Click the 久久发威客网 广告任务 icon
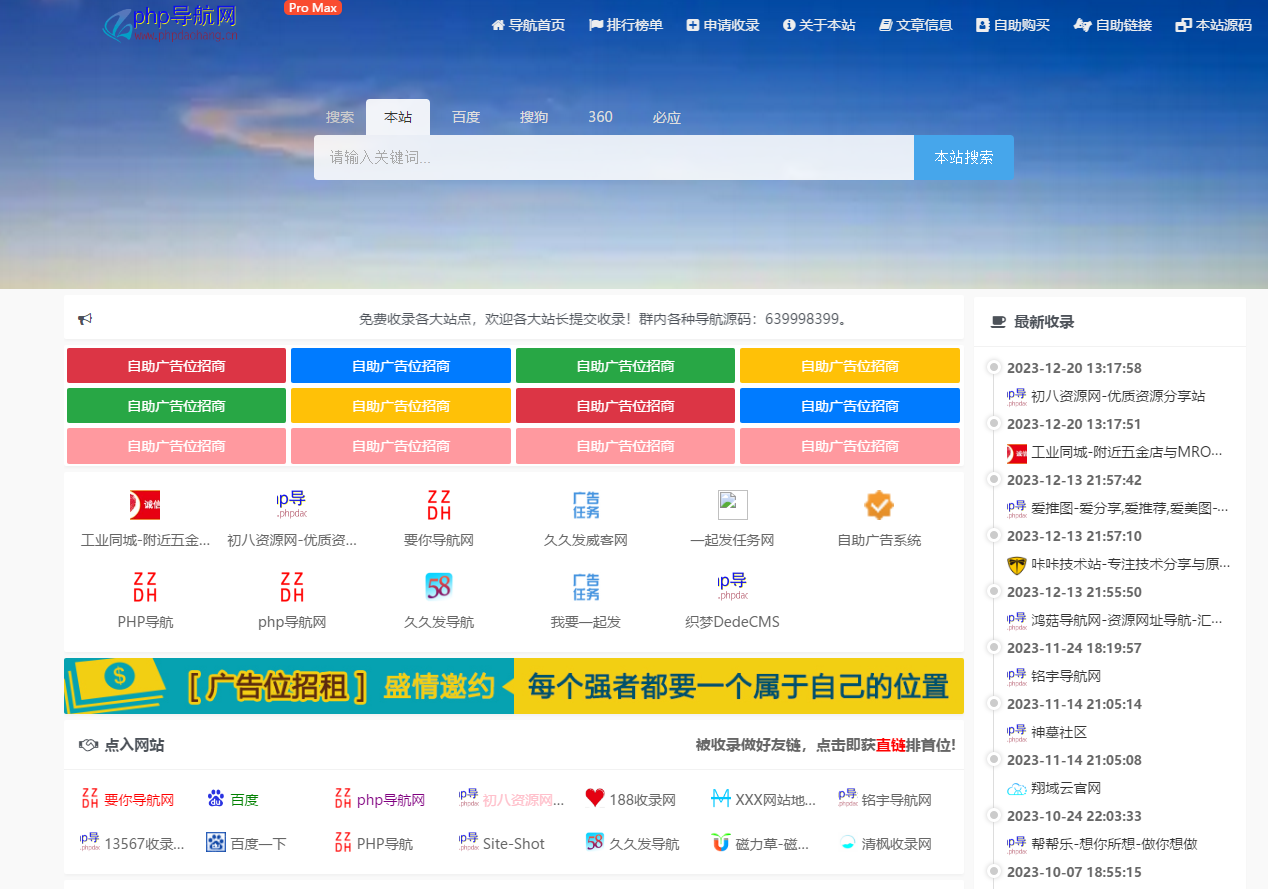Viewport: 1268px width, 889px height. [585, 505]
